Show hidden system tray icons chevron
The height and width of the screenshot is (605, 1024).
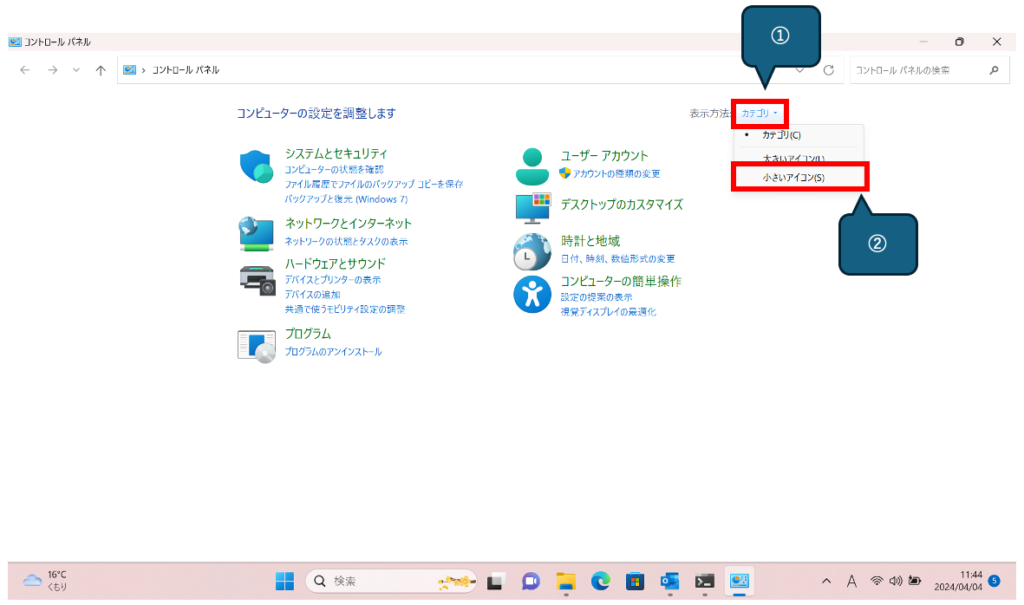[826, 581]
